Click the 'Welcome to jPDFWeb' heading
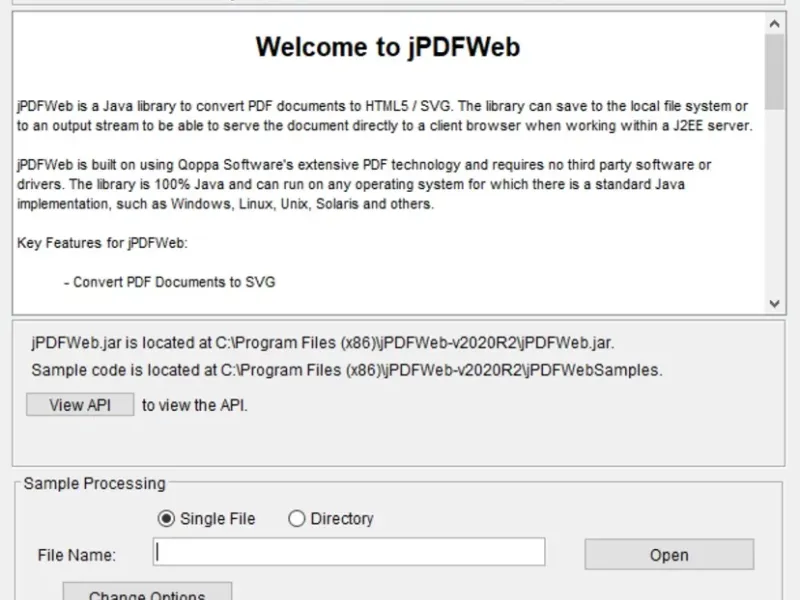The width and height of the screenshot is (800, 600). (x=388, y=47)
